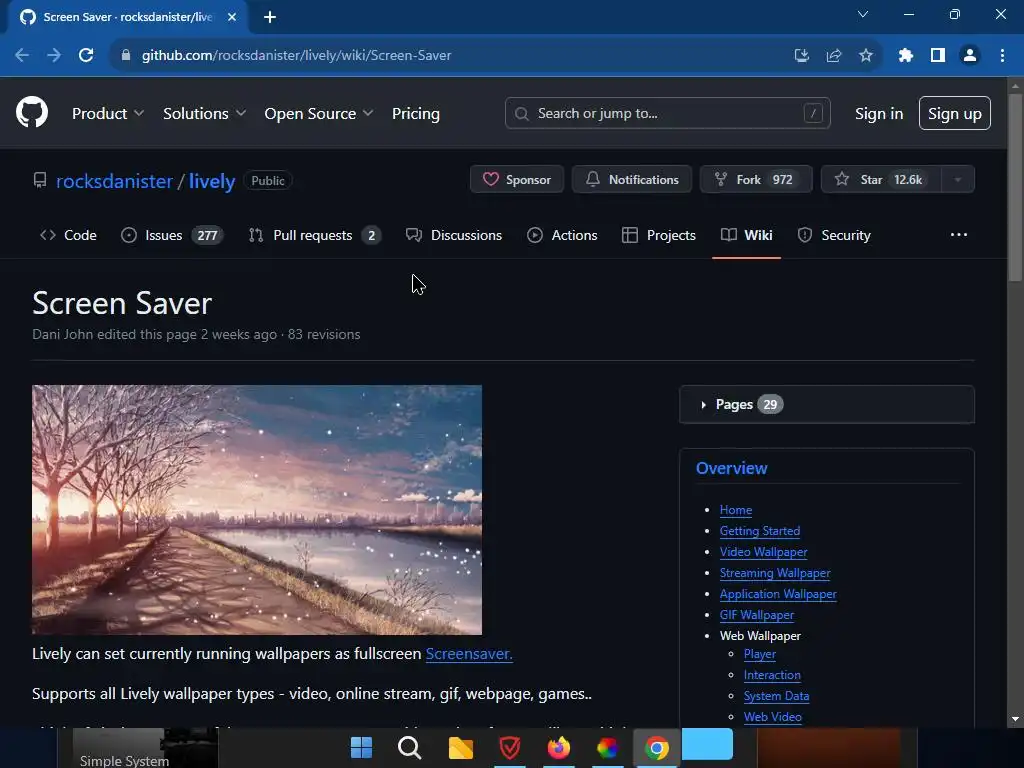Screen dimensions: 1024x768
Task: Switch to the Issues tab
Action: click(172, 235)
